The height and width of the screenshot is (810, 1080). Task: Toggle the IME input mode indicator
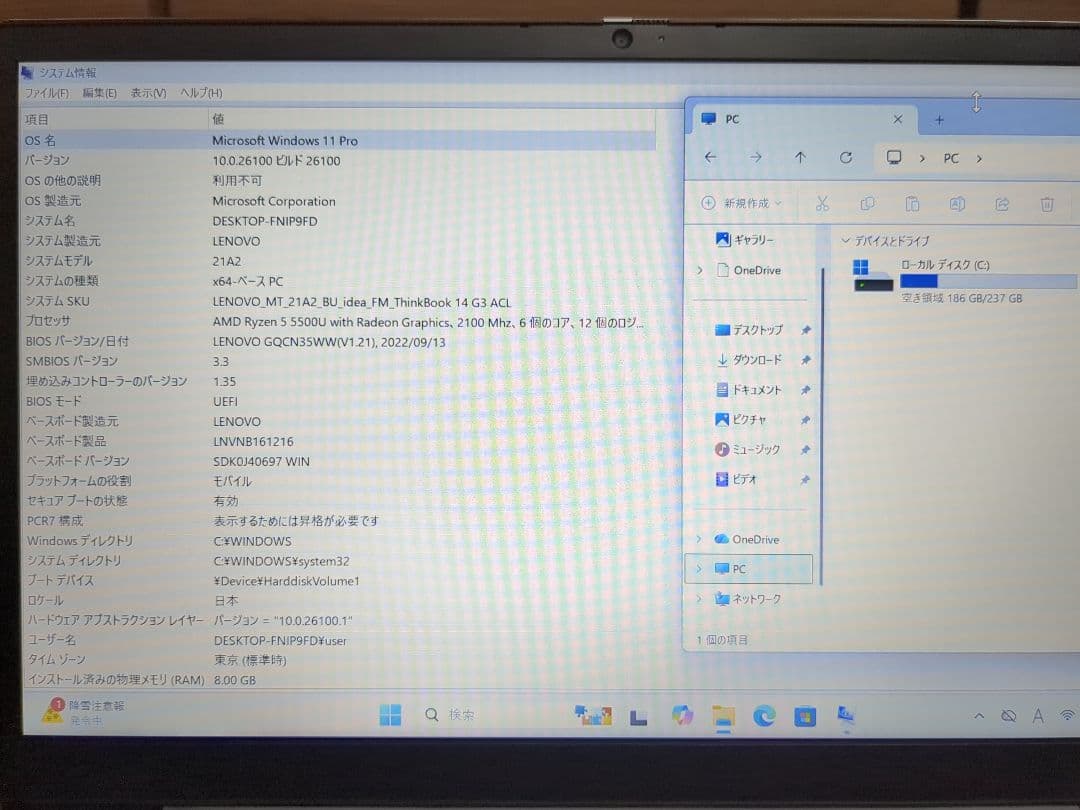pyautogui.click(x=1038, y=716)
